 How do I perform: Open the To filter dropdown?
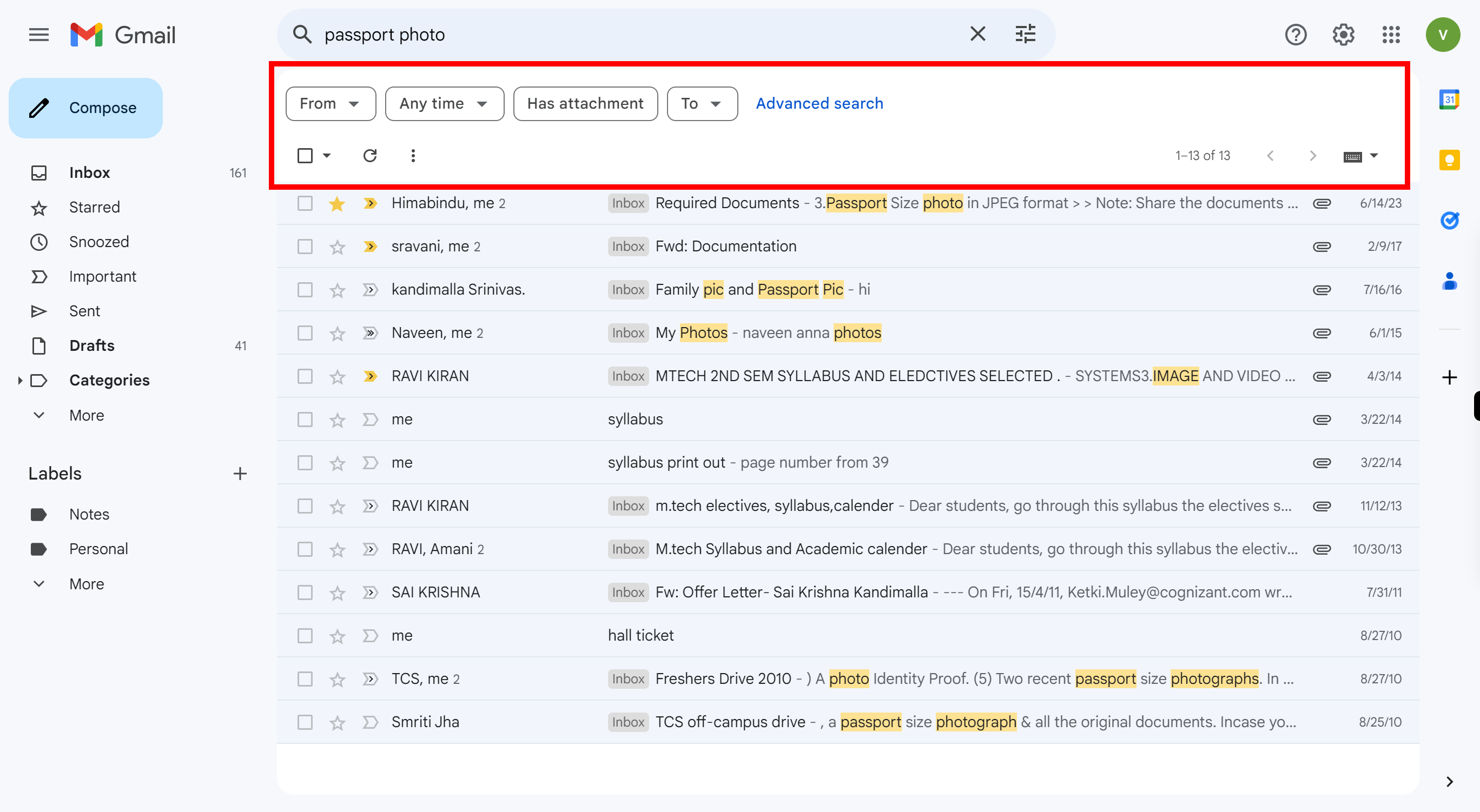[x=702, y=104]
